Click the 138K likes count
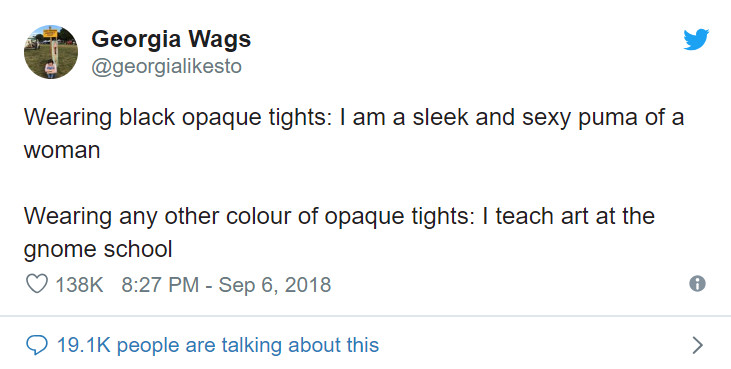 tap(79, 284)
